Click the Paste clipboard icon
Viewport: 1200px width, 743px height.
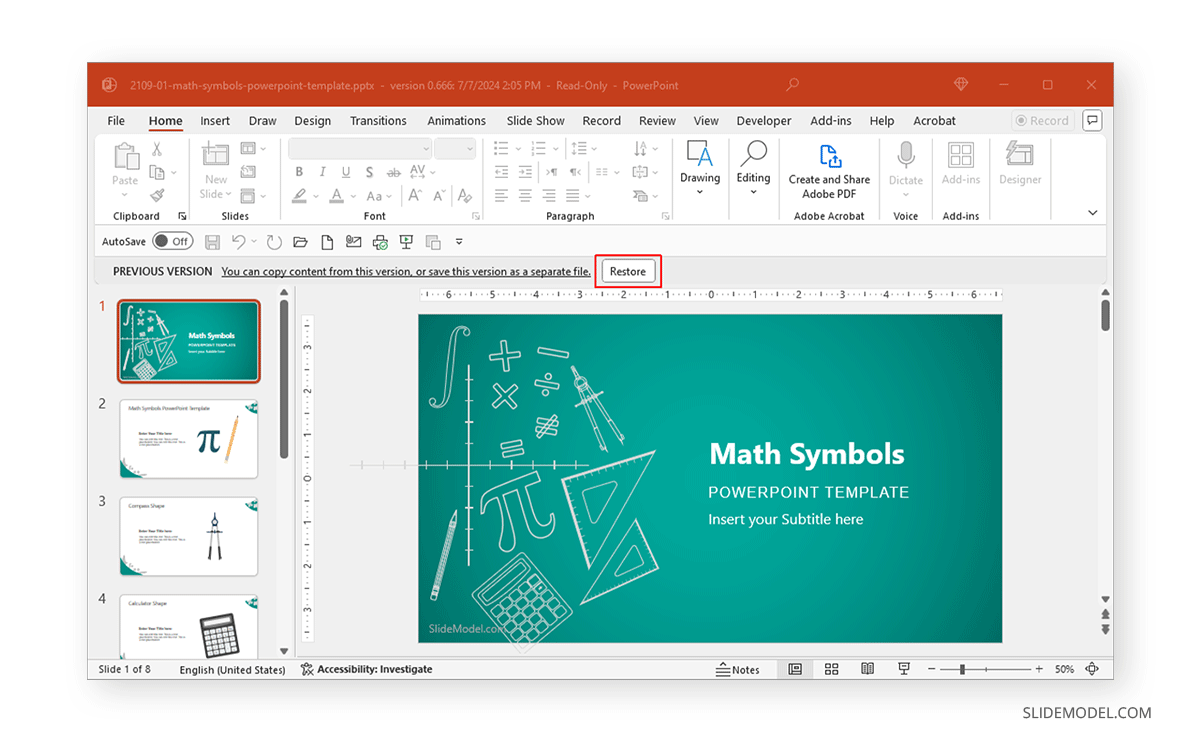pos(125,157)
